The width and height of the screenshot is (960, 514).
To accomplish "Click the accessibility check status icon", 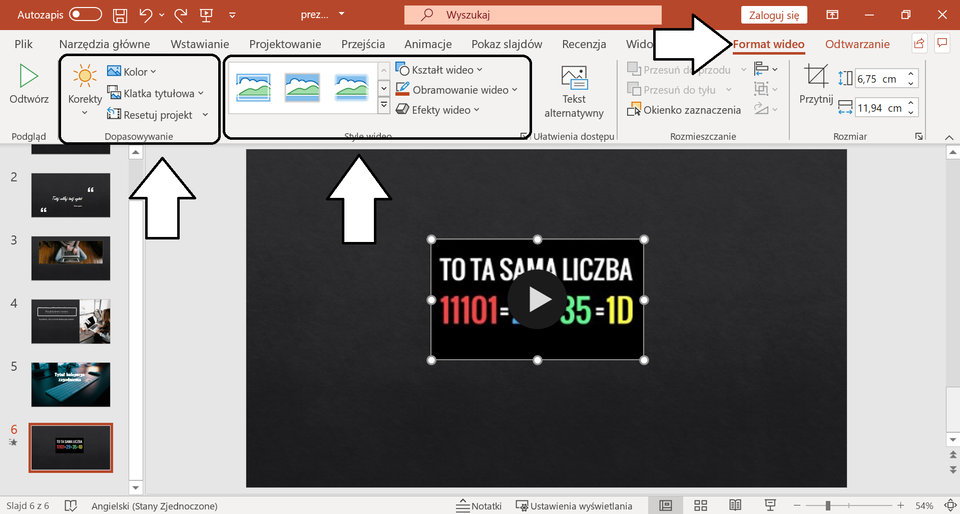I will [72, 506].
